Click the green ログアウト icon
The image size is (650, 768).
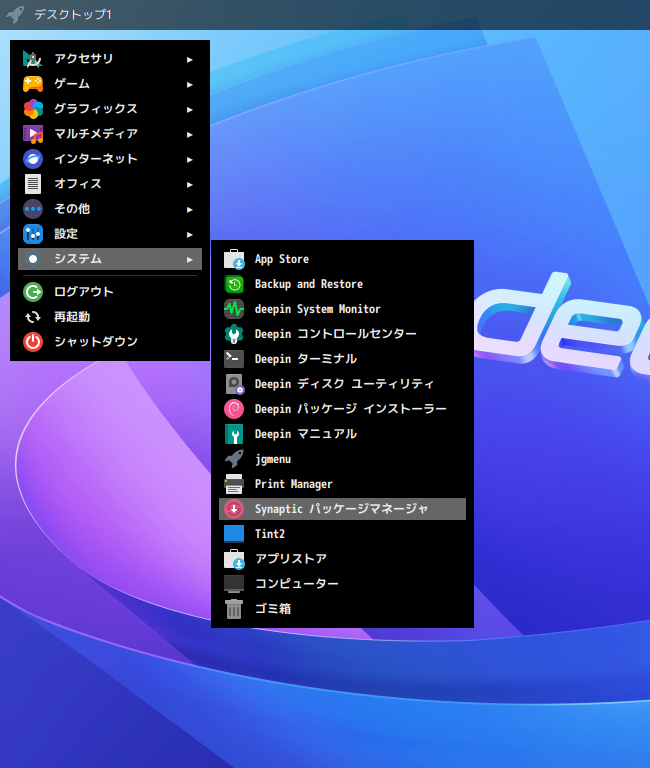(x=33, y=292)
